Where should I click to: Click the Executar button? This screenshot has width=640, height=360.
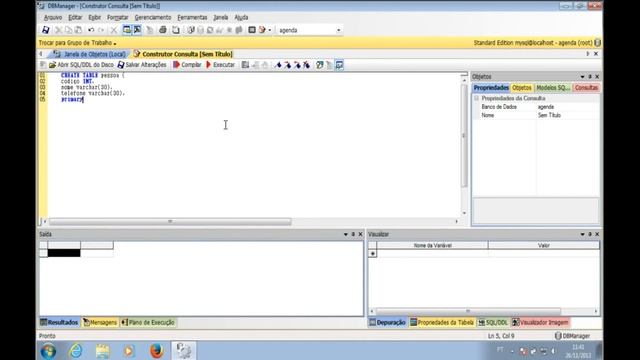[221, 65]
